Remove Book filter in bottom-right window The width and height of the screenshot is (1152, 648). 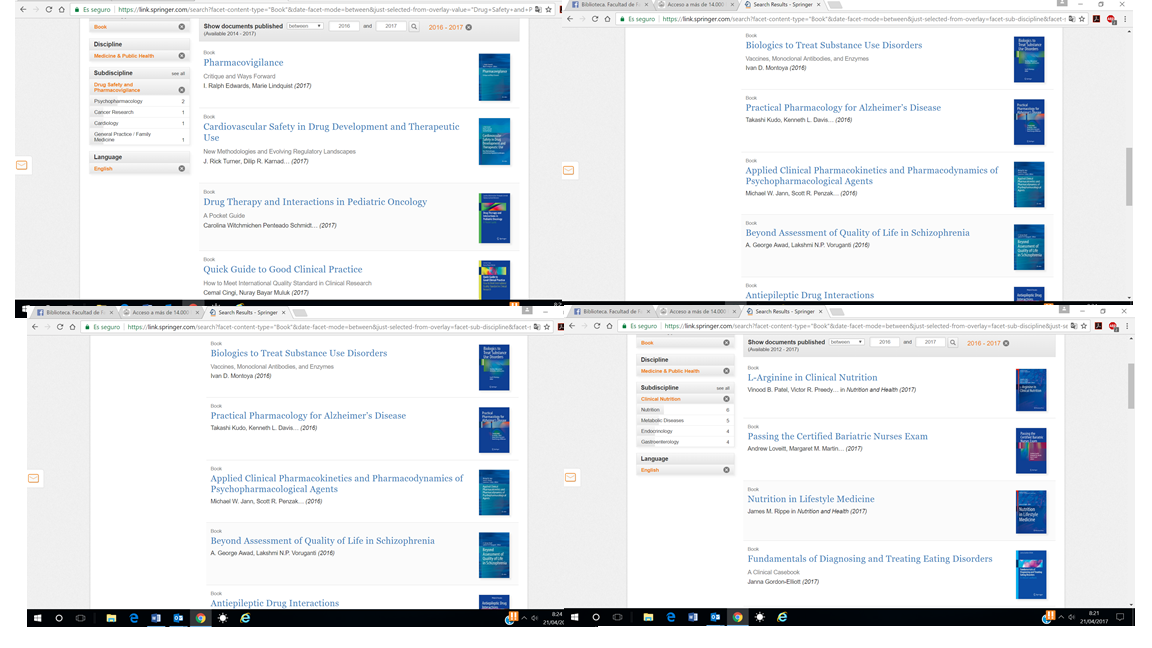pos(726,343)
